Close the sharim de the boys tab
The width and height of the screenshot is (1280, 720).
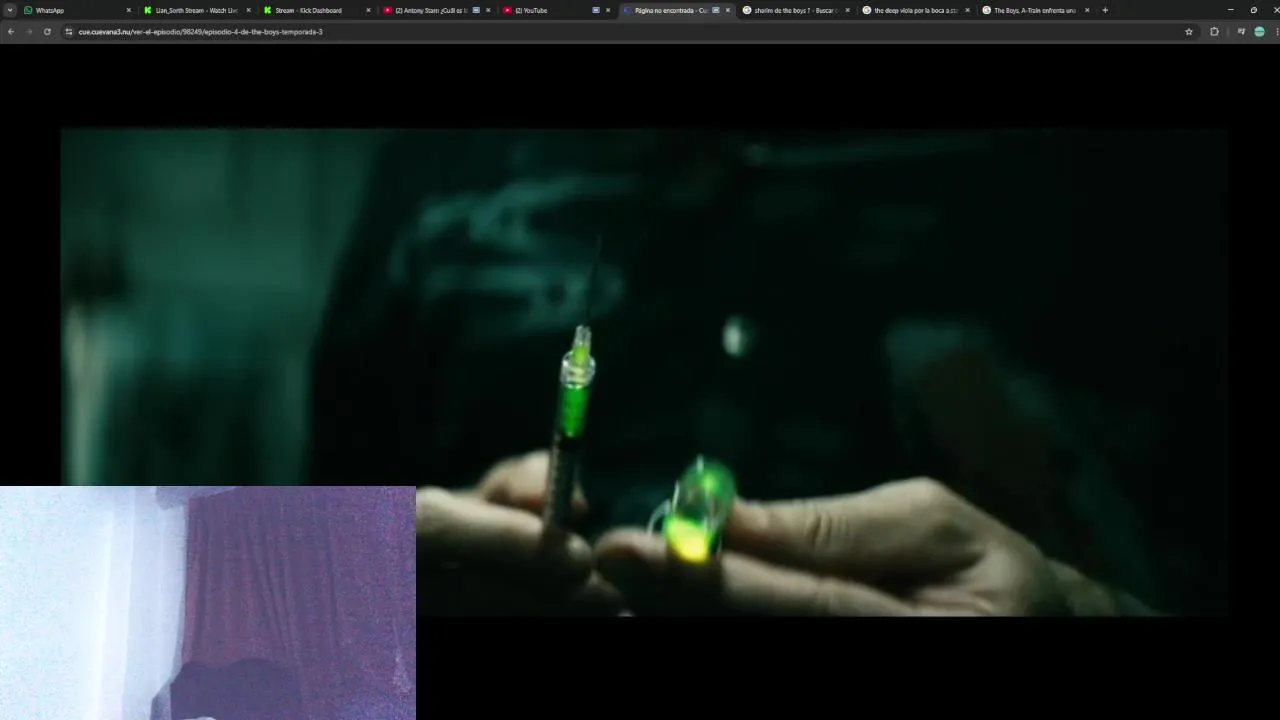coord(848,10)
